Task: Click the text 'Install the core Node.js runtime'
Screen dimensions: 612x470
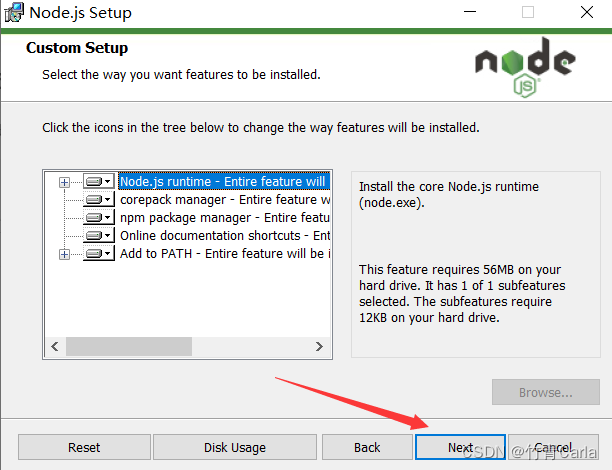Action: pos(449,187)
